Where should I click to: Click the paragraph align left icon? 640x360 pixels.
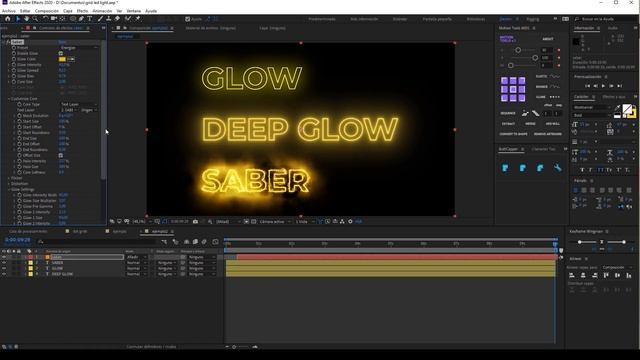[x=576, y=190]
